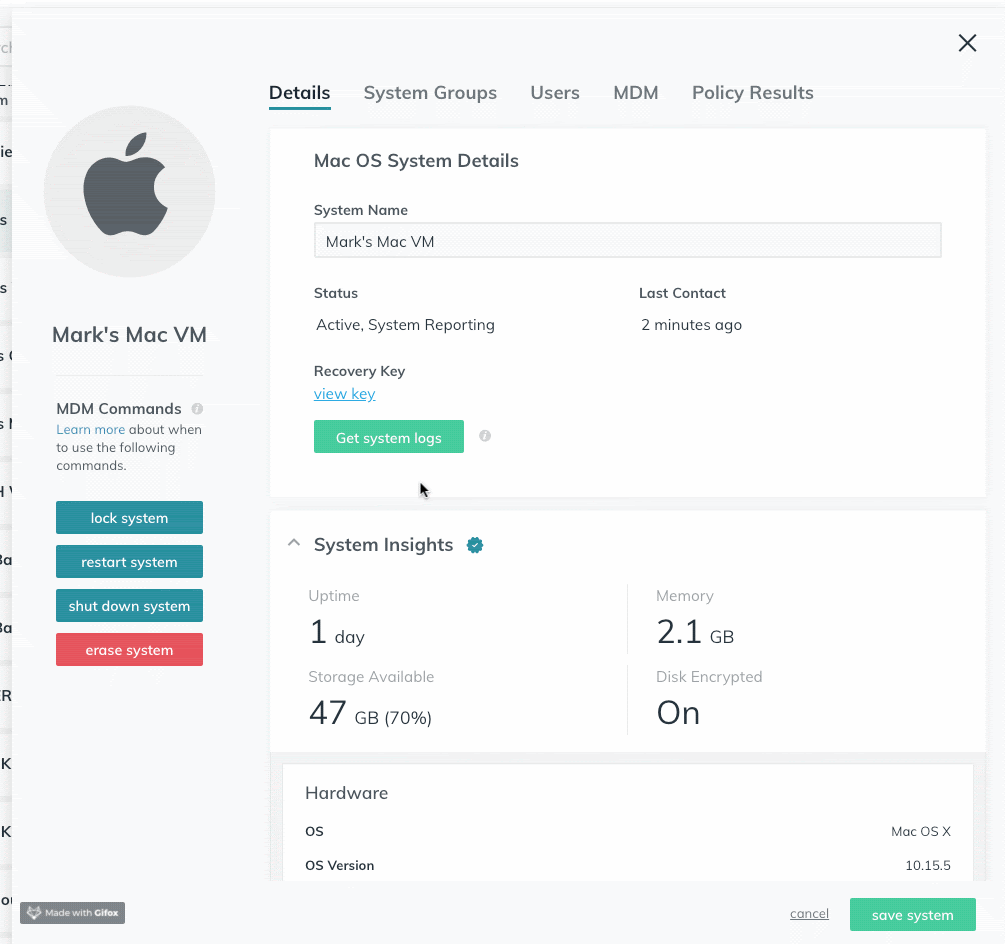The image size is (1005, 944).
Task: Switch to the System Groups tab
Action: (430, 93)
